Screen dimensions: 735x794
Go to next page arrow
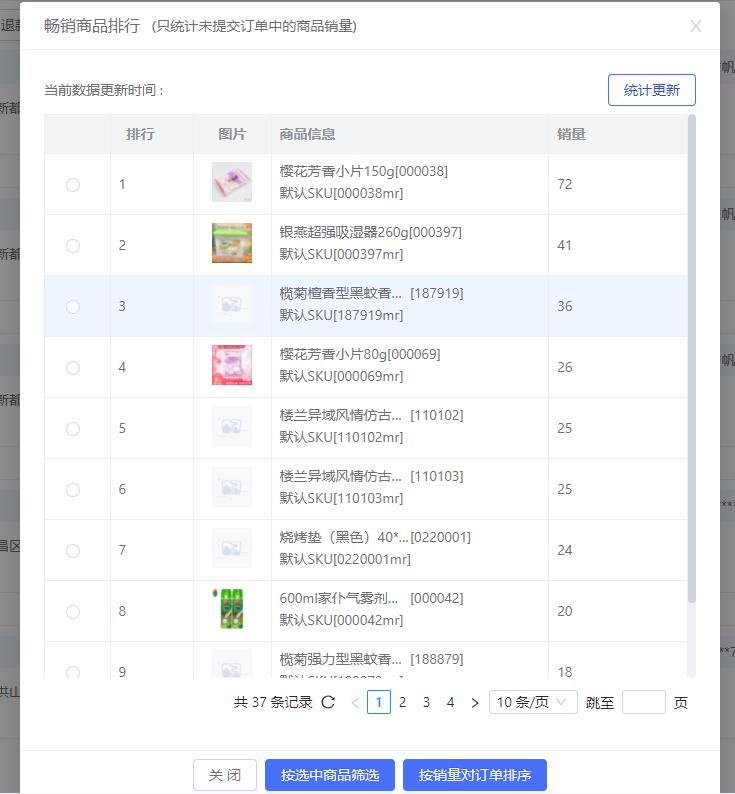coord(475,703)
